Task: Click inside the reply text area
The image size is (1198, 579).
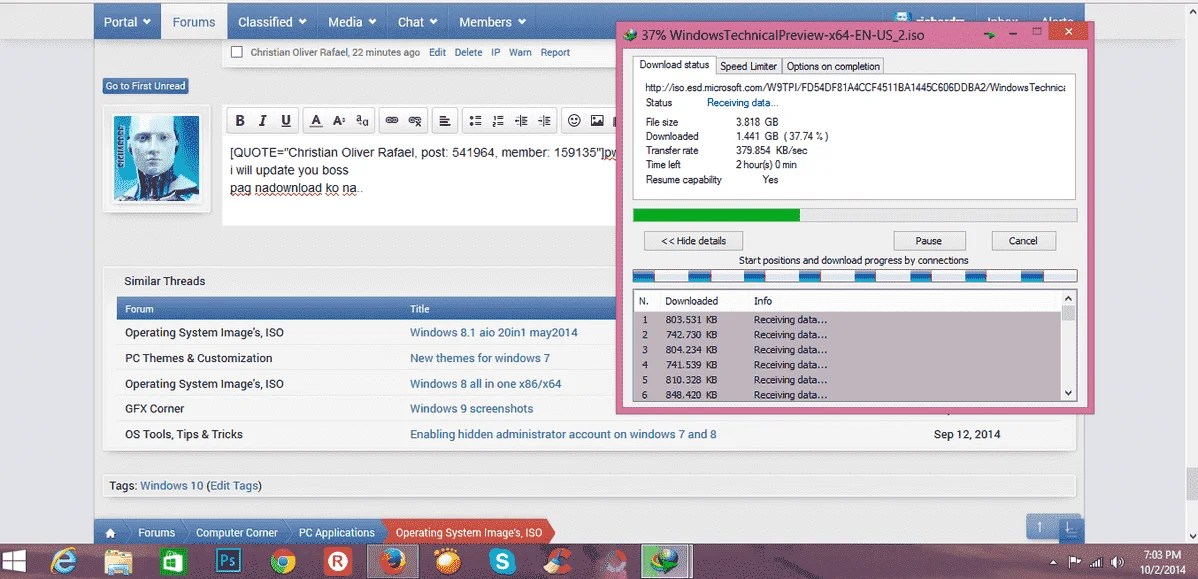Action: point(419,180)
